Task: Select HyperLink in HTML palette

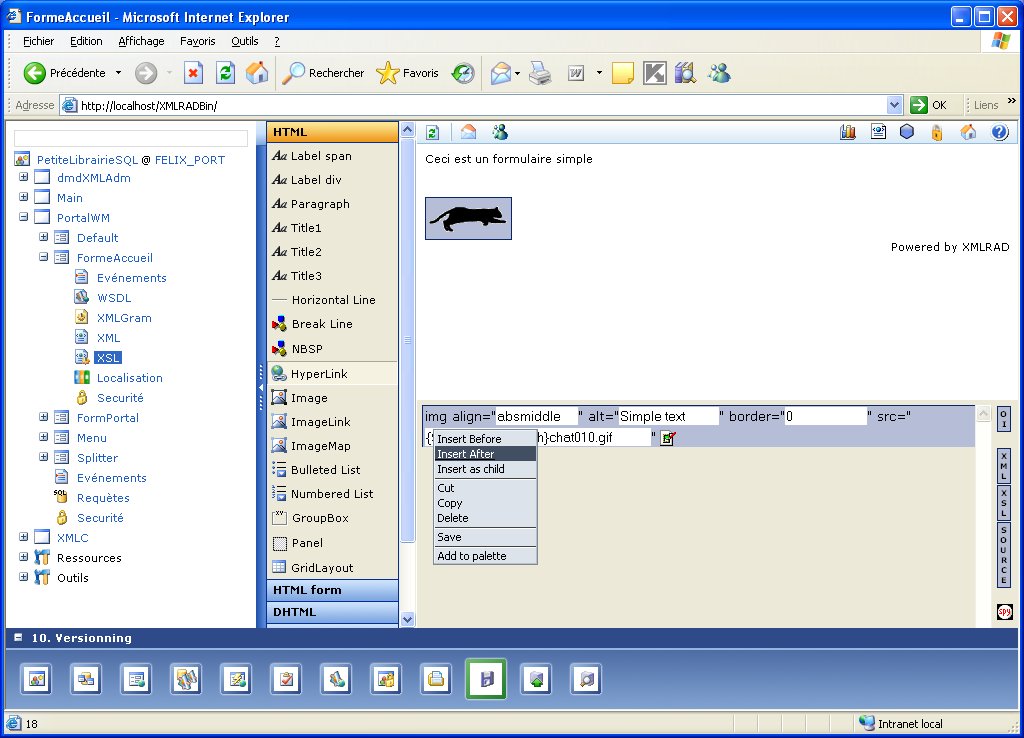Action: pyautogui.click(x=319, y=373)
